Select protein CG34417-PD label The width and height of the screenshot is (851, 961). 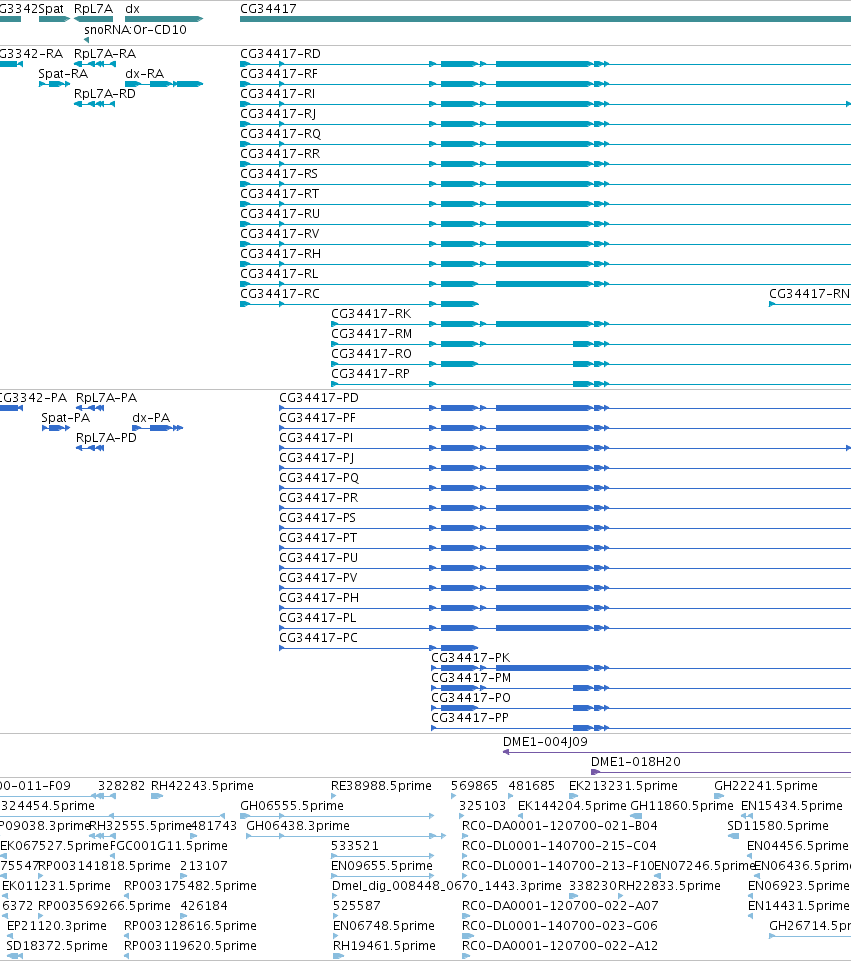pos(319,398)
